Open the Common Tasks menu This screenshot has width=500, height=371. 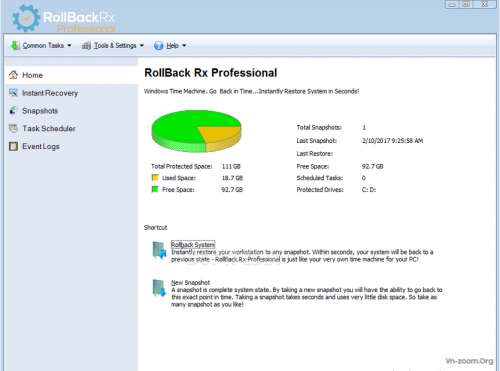click(x=41, y=45)
